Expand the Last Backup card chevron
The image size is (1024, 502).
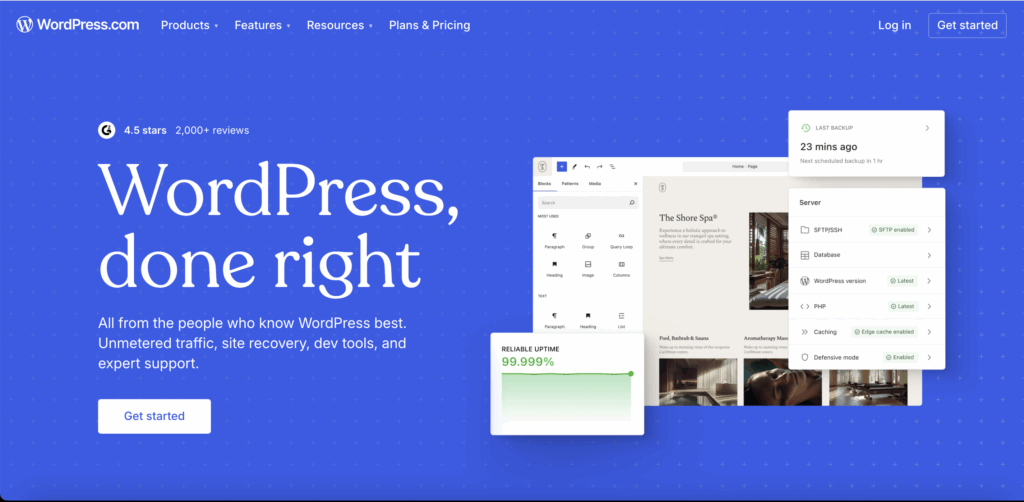(927, 128)
